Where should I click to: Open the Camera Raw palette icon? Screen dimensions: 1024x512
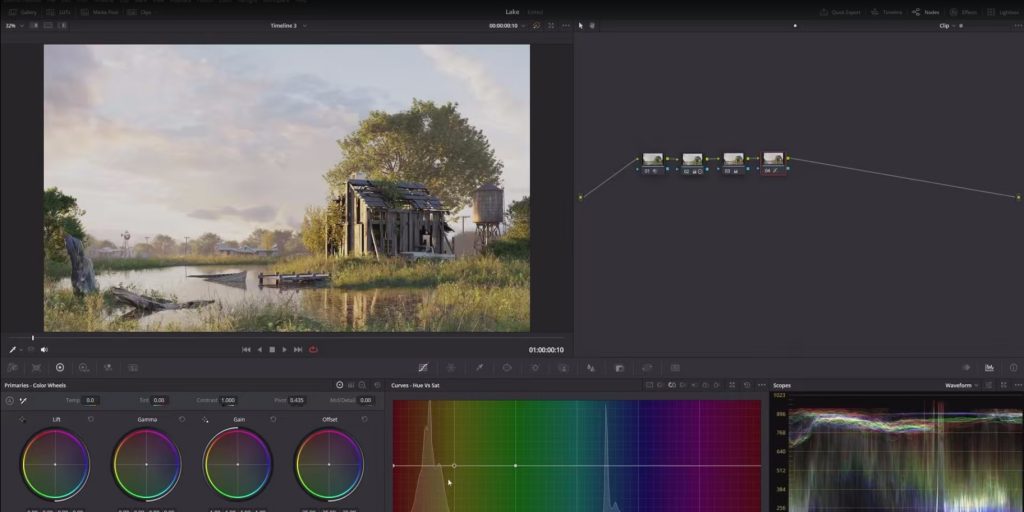pyautogui.click(x=12, y=368)
